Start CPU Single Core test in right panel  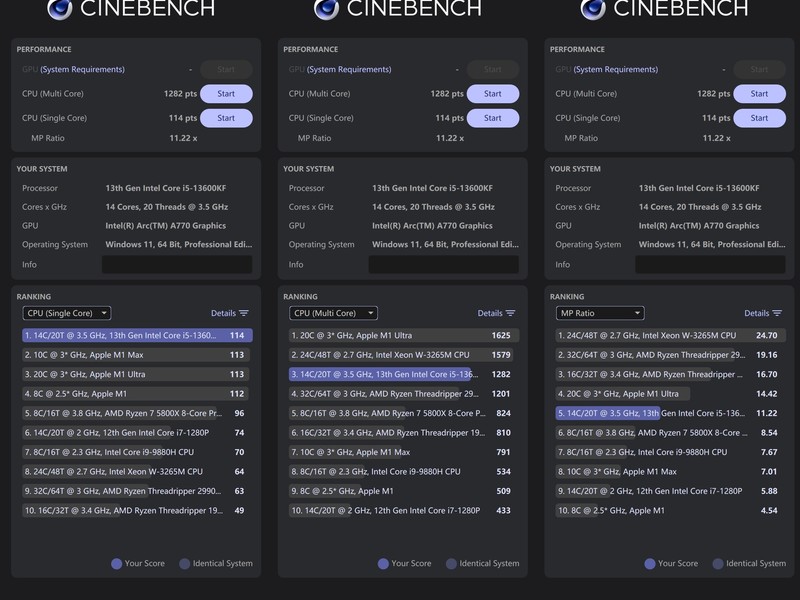coord(759,118)
